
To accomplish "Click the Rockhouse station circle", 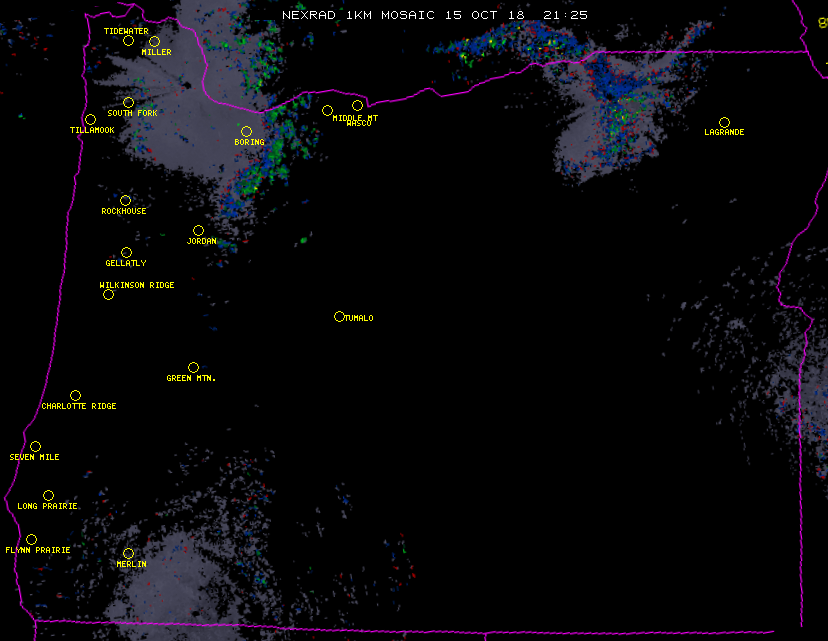I will (125, 201).
